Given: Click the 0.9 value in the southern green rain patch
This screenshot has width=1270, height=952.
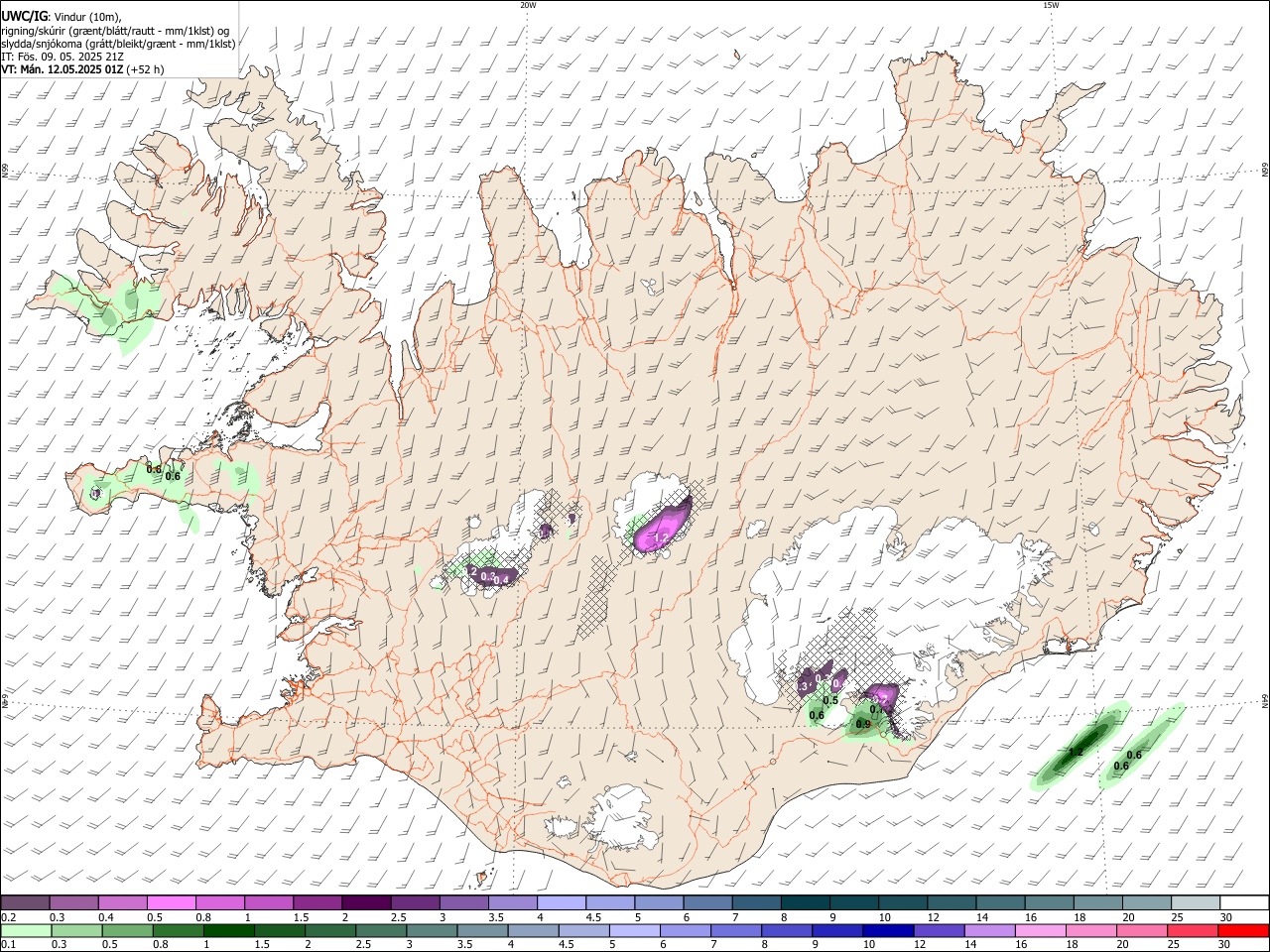Looking at the screenshot, I should coord(863,724).
